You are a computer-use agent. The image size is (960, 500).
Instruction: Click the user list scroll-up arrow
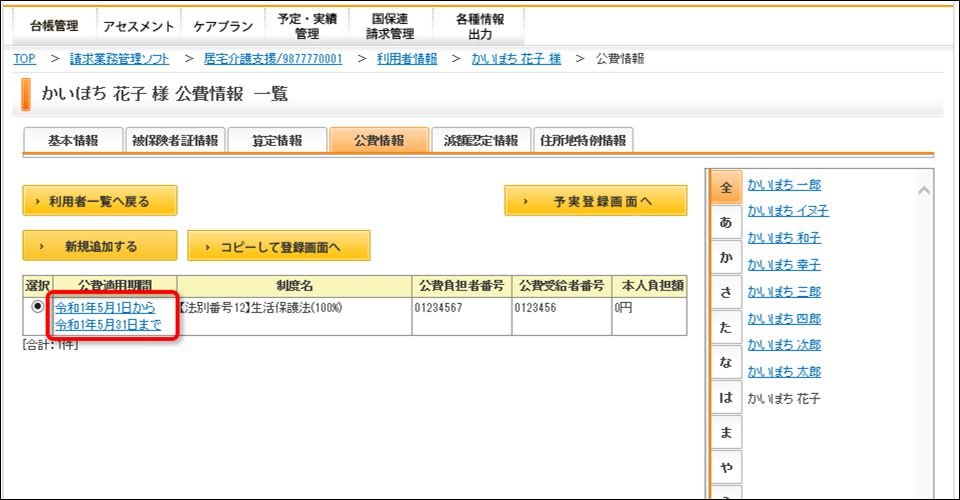[x=924, y=190]
